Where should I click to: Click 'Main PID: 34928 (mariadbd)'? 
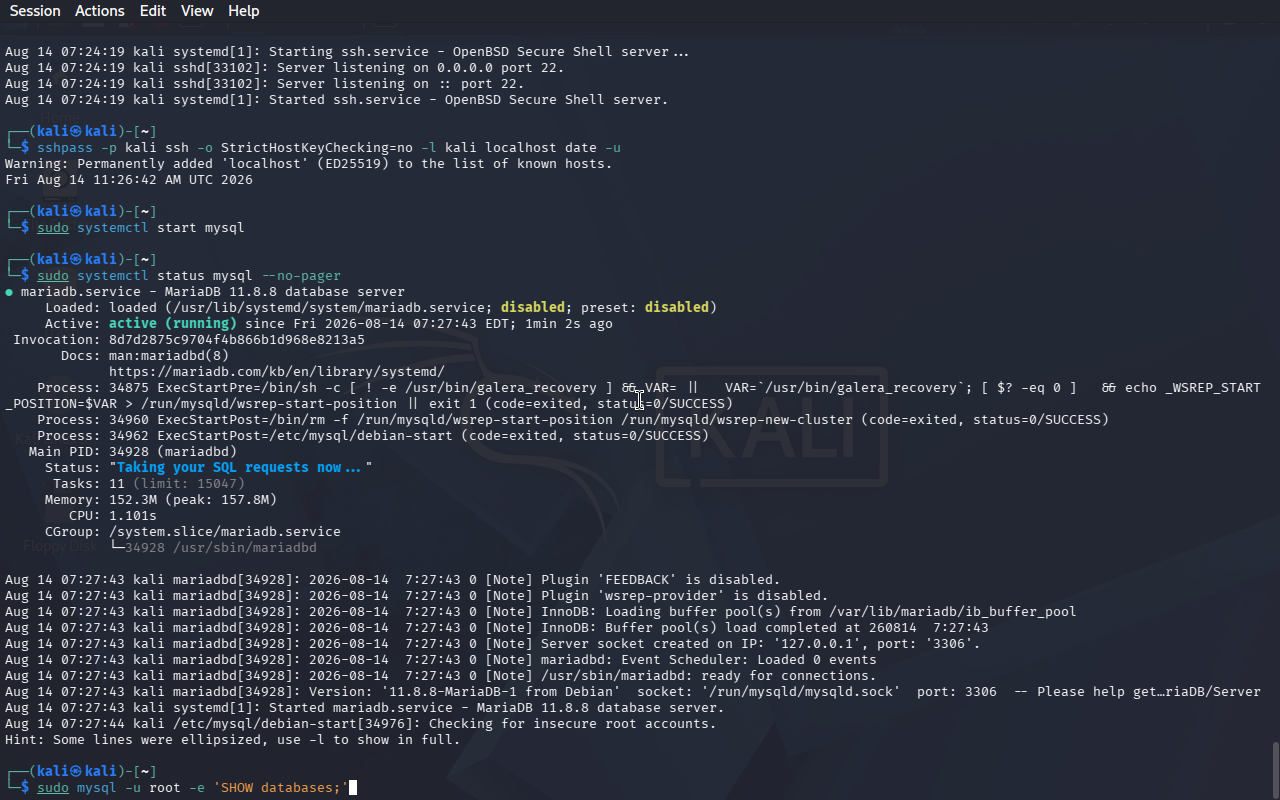[133, 452]
